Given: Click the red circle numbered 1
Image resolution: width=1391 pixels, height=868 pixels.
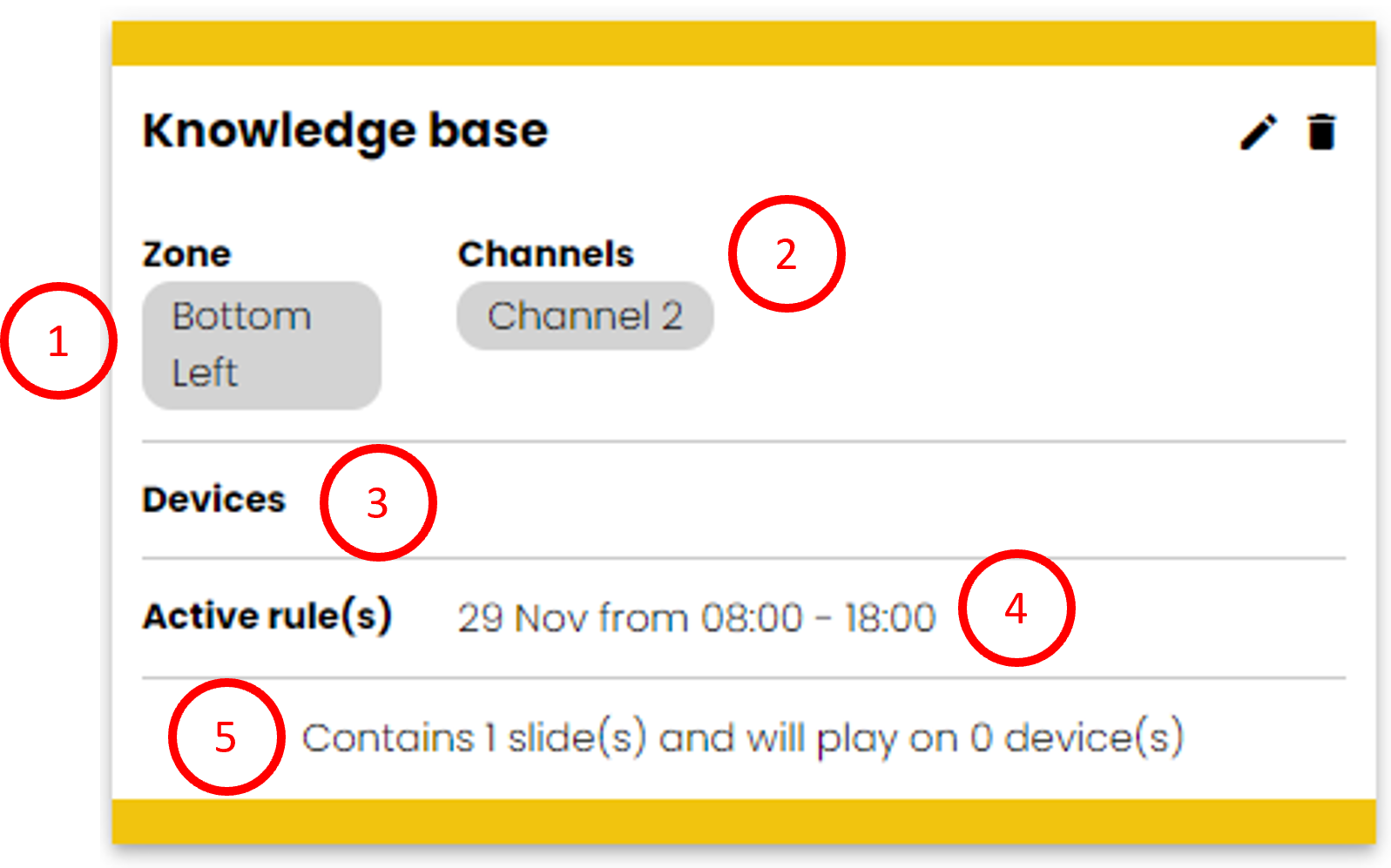Looking at the screenshot, I should coord(58,340).
